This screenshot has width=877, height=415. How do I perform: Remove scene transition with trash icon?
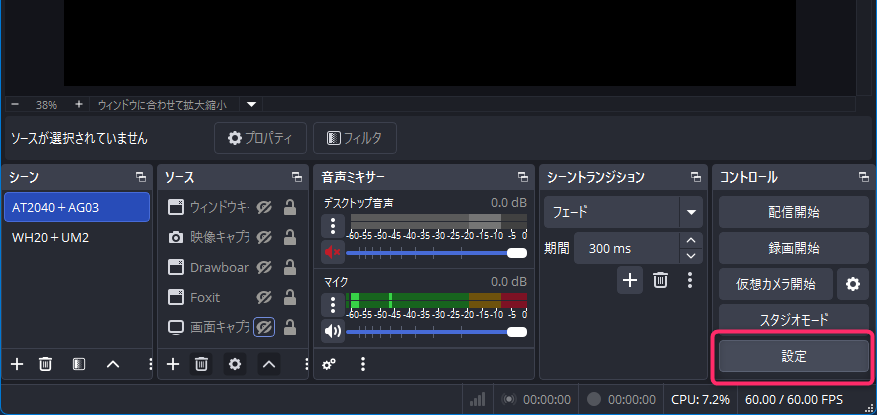pyautogui.click(x=660, y=280)
